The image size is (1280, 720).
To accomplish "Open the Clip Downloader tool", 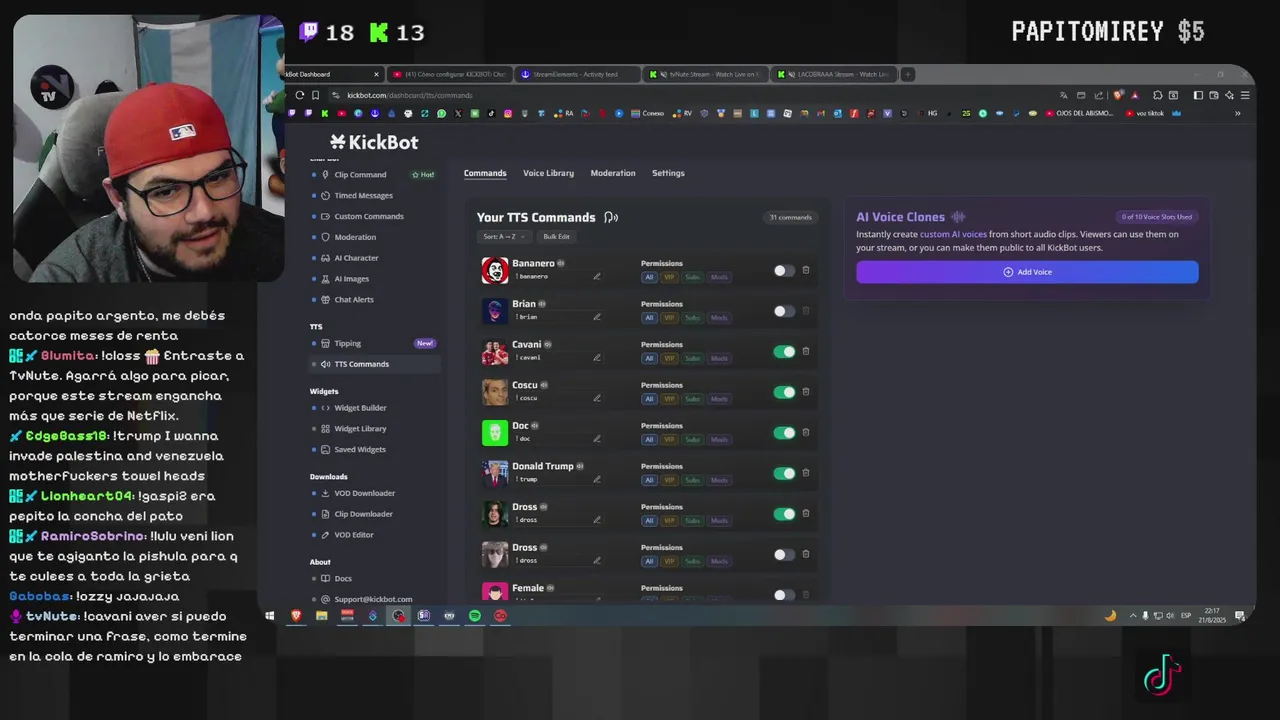I will (x=363, y=514).
